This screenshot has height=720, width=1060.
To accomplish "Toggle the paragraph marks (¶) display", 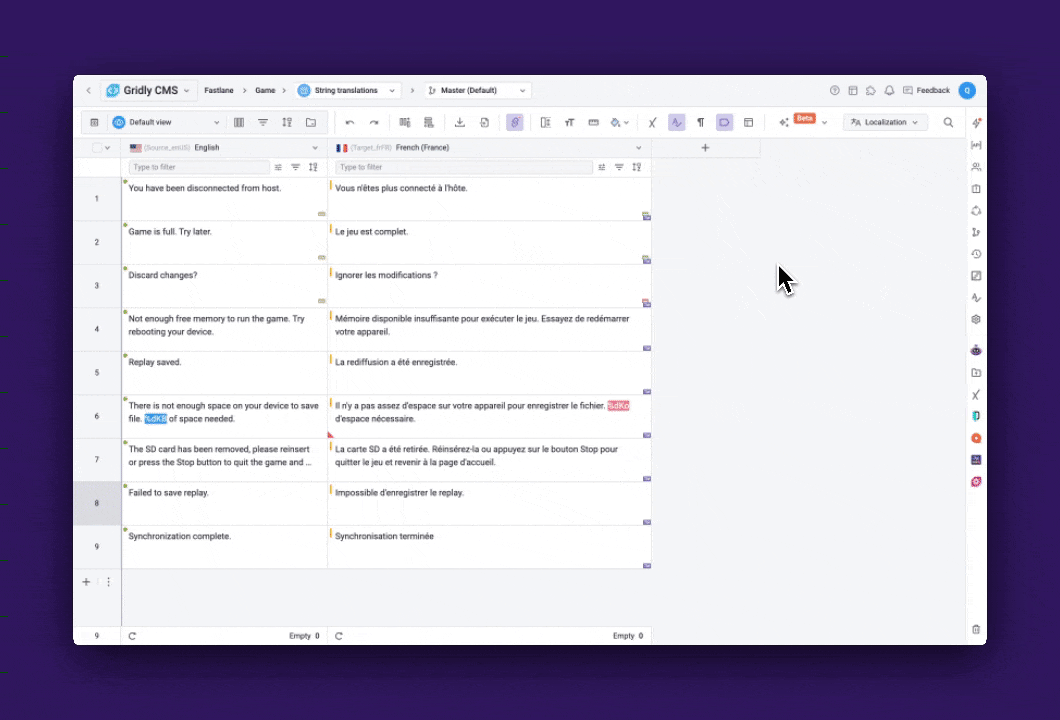I will tap(700, 122).
